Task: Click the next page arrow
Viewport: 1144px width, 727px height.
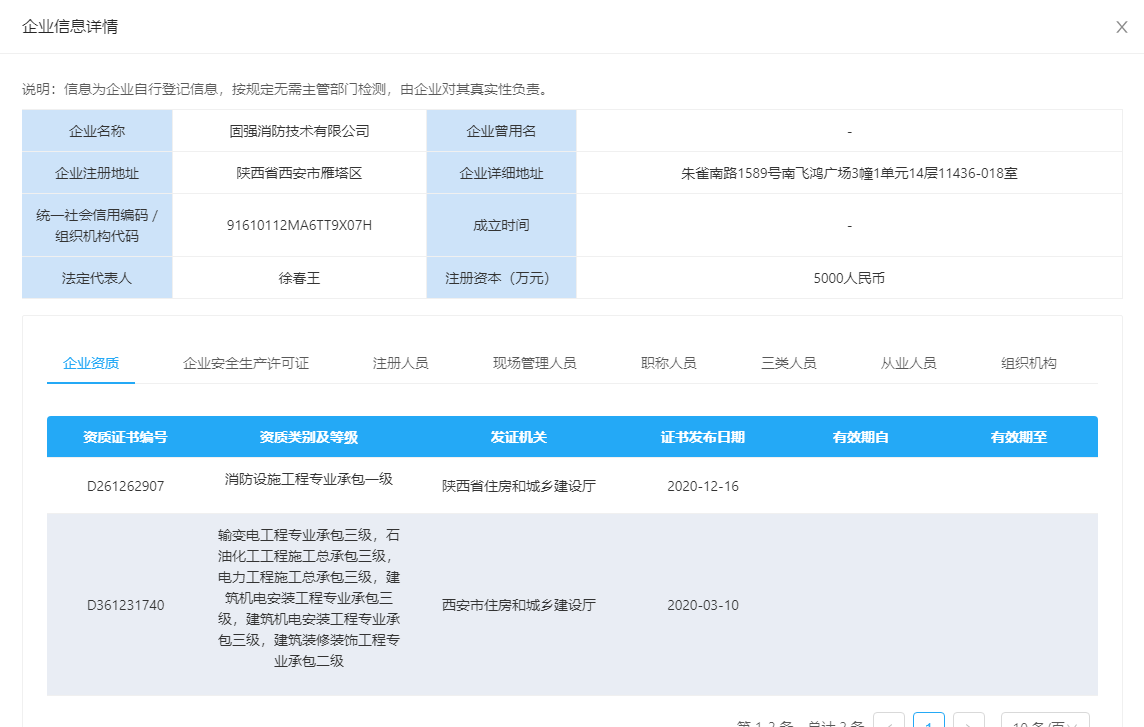Action: click(x=967, y=722)
